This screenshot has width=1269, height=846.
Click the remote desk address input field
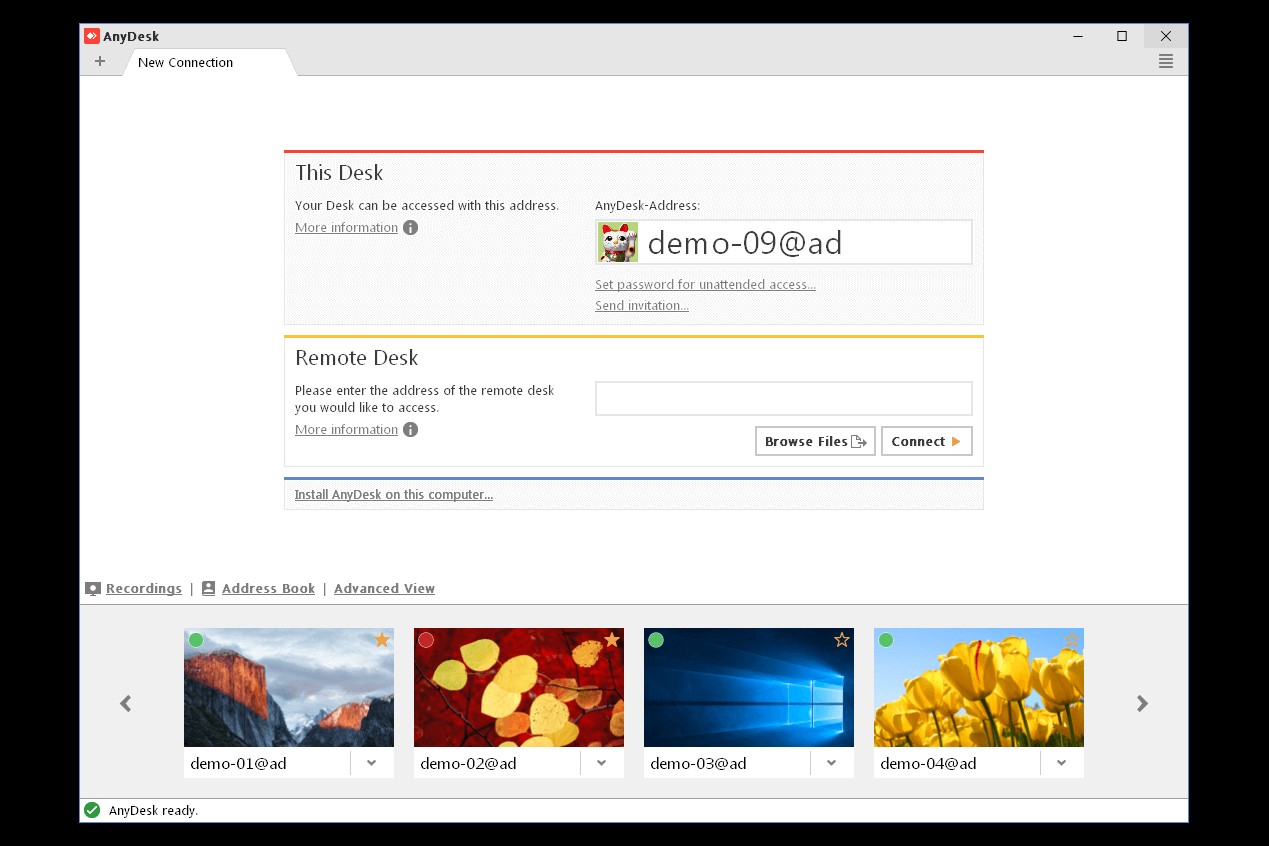click(x=783, y=398)
